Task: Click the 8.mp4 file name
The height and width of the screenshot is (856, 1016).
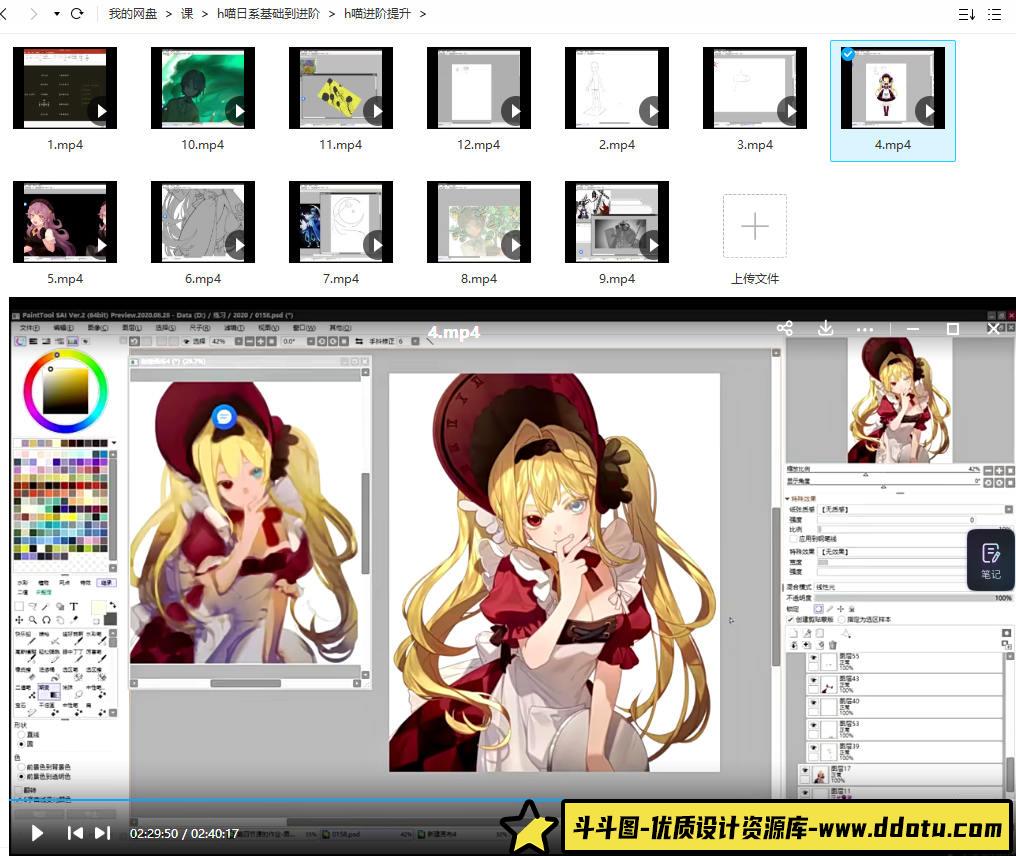Action: [479, 279]
